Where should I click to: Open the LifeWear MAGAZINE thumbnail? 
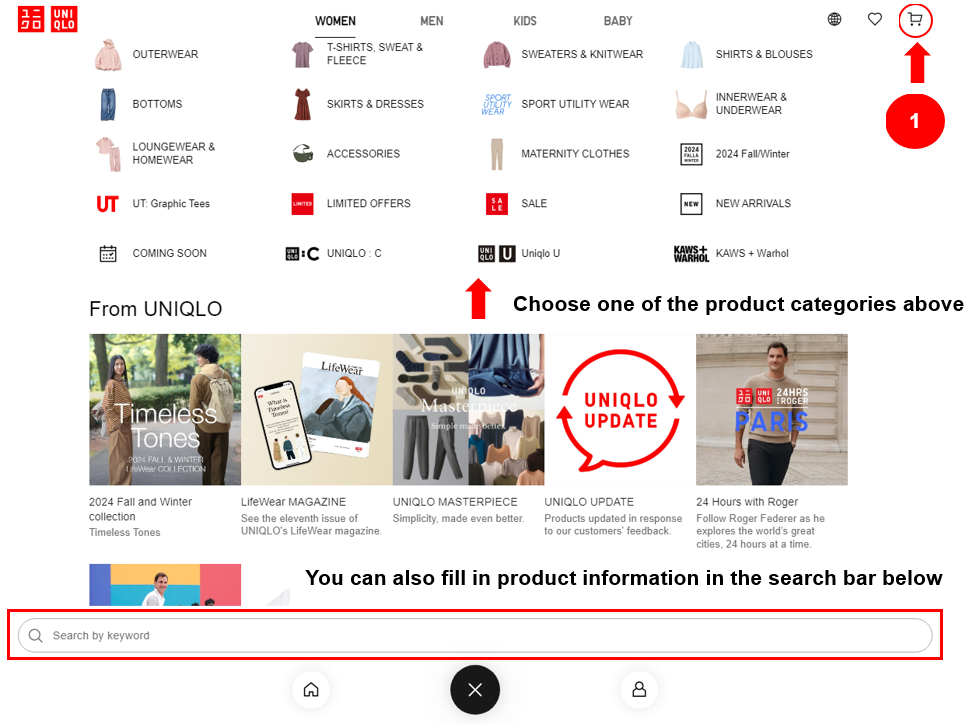coord(317,410)
